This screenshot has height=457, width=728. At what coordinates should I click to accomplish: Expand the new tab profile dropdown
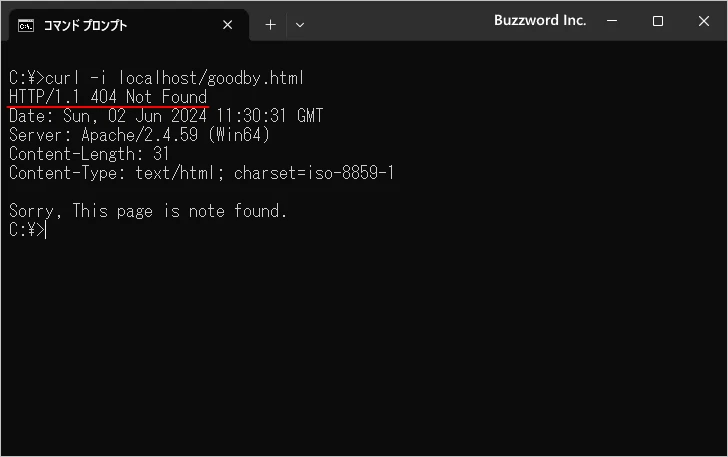300,25
